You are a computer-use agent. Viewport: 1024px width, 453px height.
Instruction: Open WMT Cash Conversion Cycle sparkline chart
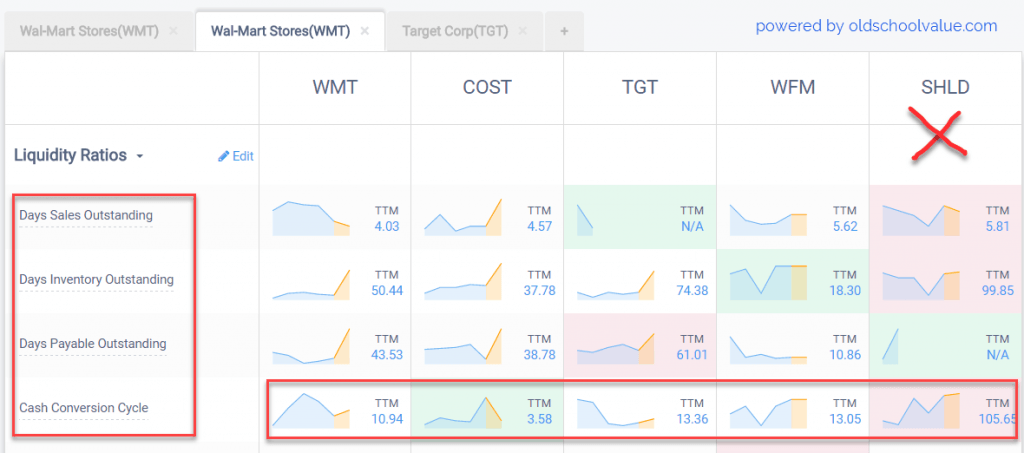coord(311,410)
